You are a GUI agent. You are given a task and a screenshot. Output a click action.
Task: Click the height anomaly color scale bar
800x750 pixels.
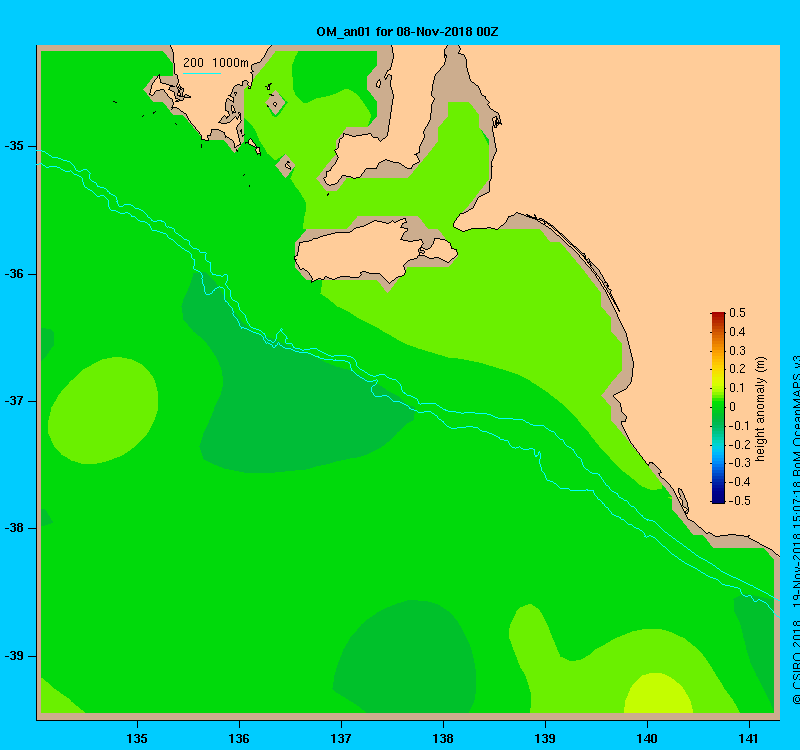click(x=718, y=408)
